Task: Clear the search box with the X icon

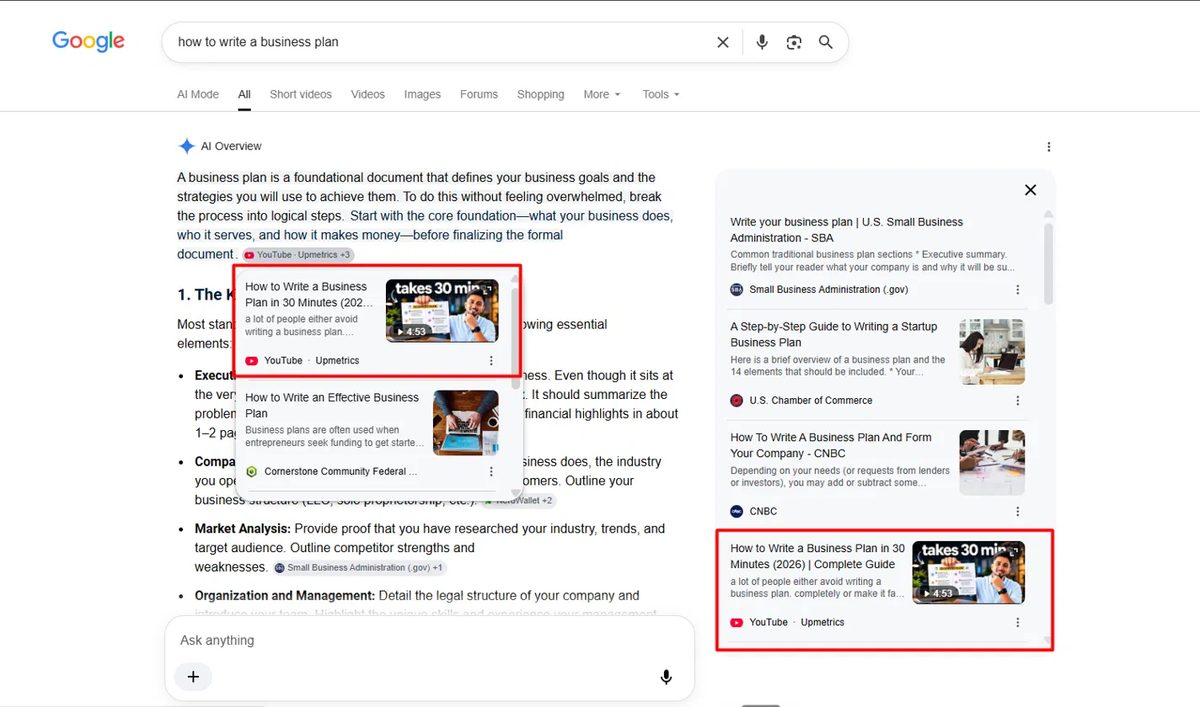Action: pyautogui.click(x=723, y=42)
